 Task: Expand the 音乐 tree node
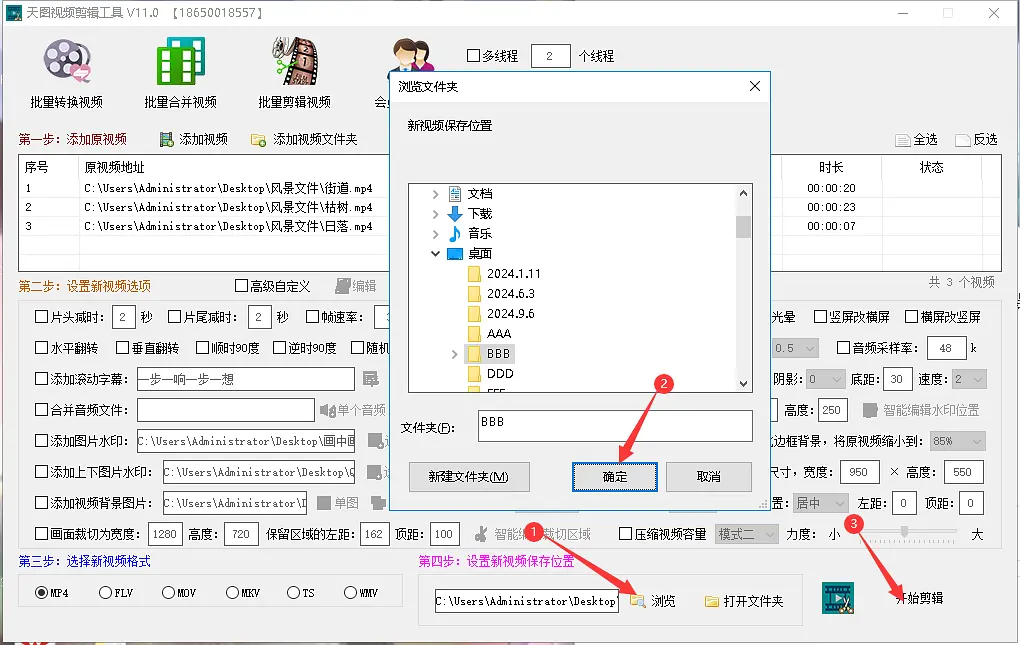(x=435, y=234)
